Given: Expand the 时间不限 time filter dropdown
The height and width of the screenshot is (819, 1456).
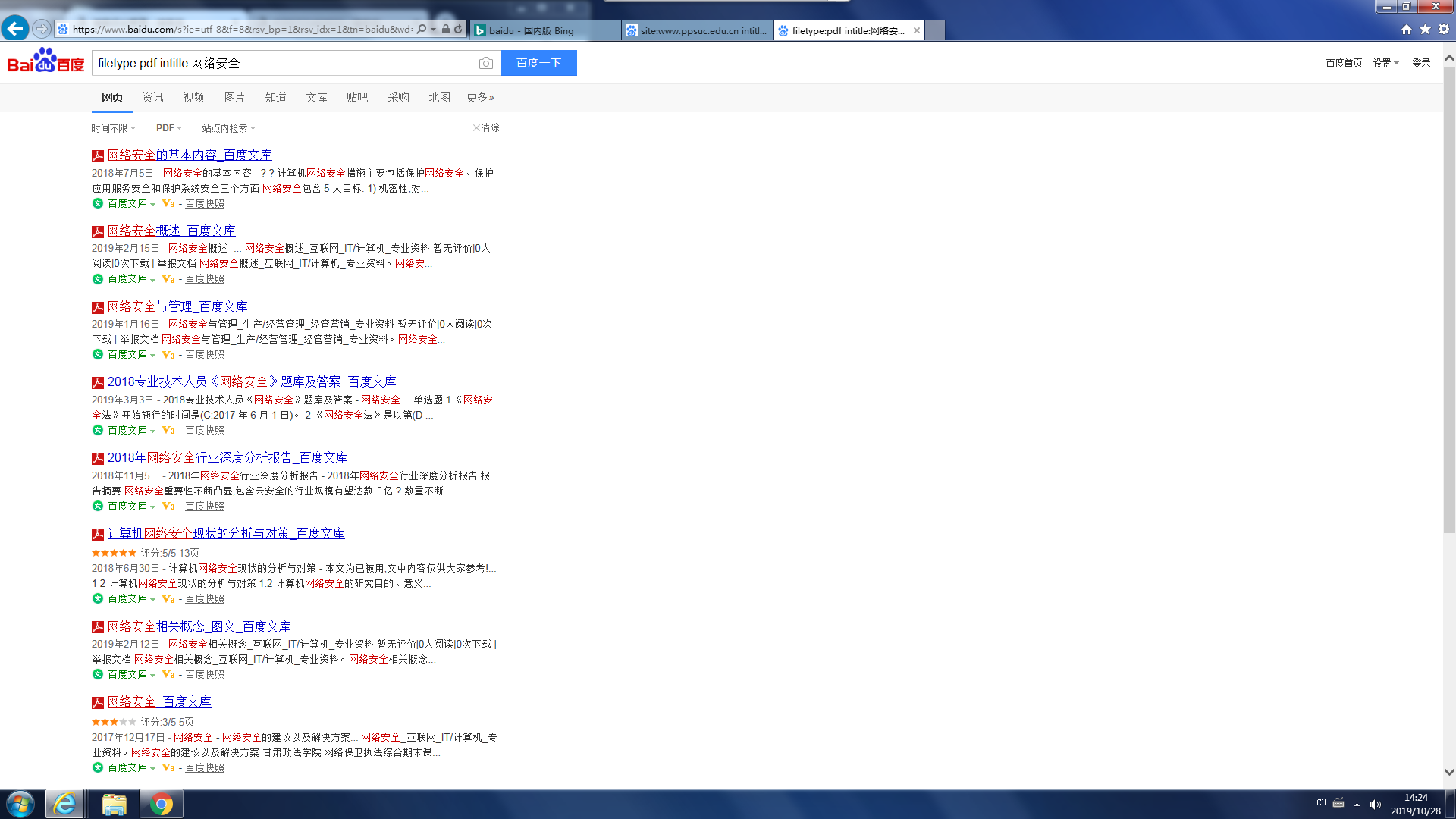Looking at the screenshot, I should (x=113, y=128).
